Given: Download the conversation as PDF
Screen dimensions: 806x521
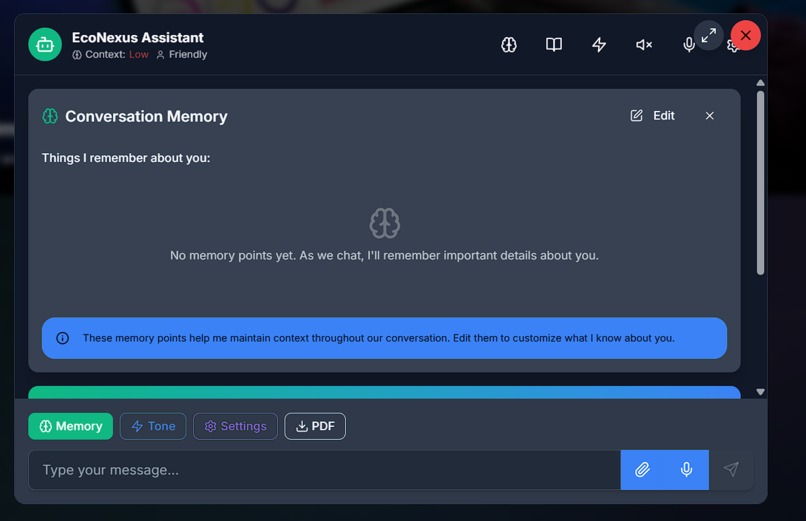Looking at the screenshot, I should click(x=315, y=426).
